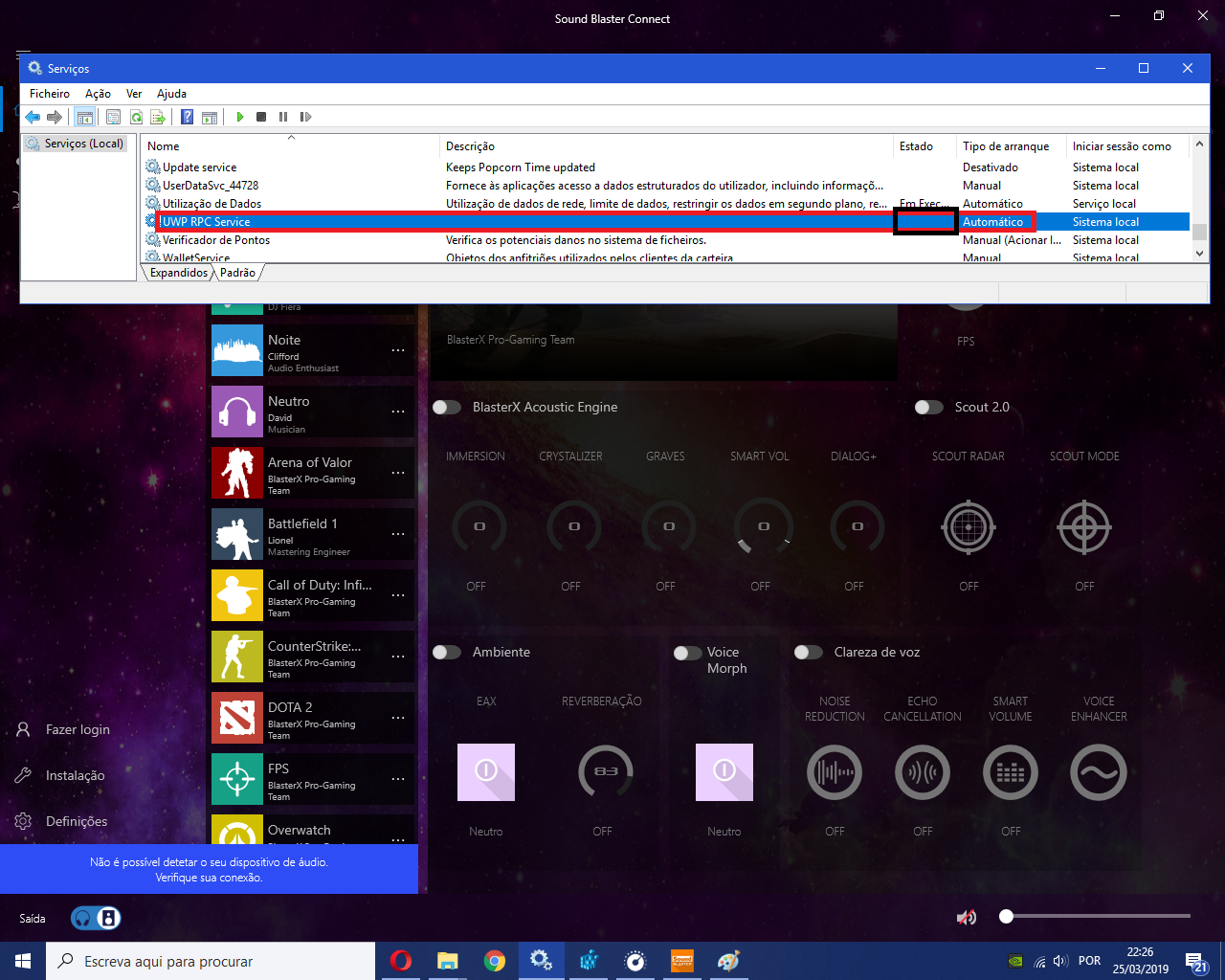Screen dimensions: 1225x980
Task: Click the Immersion dial
Action: 479,526
